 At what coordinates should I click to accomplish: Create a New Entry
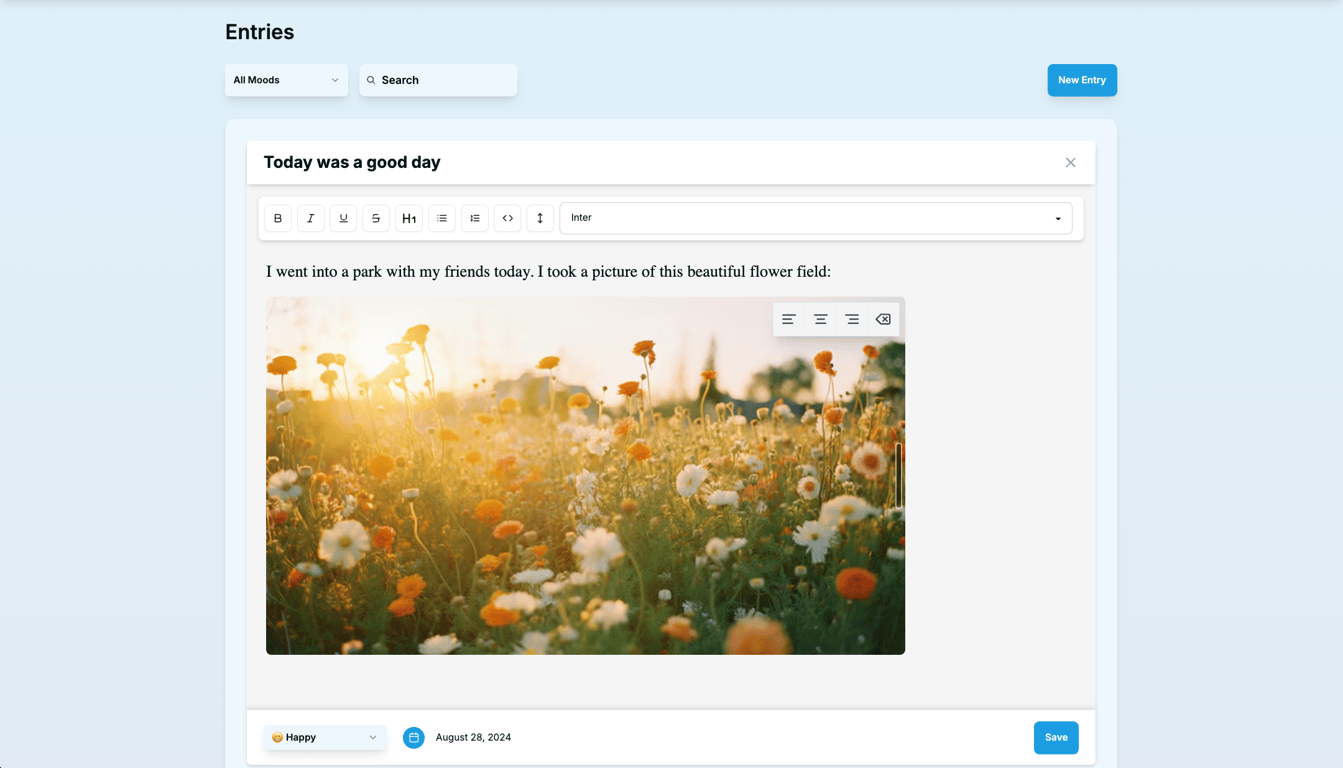click(1081, 80)
